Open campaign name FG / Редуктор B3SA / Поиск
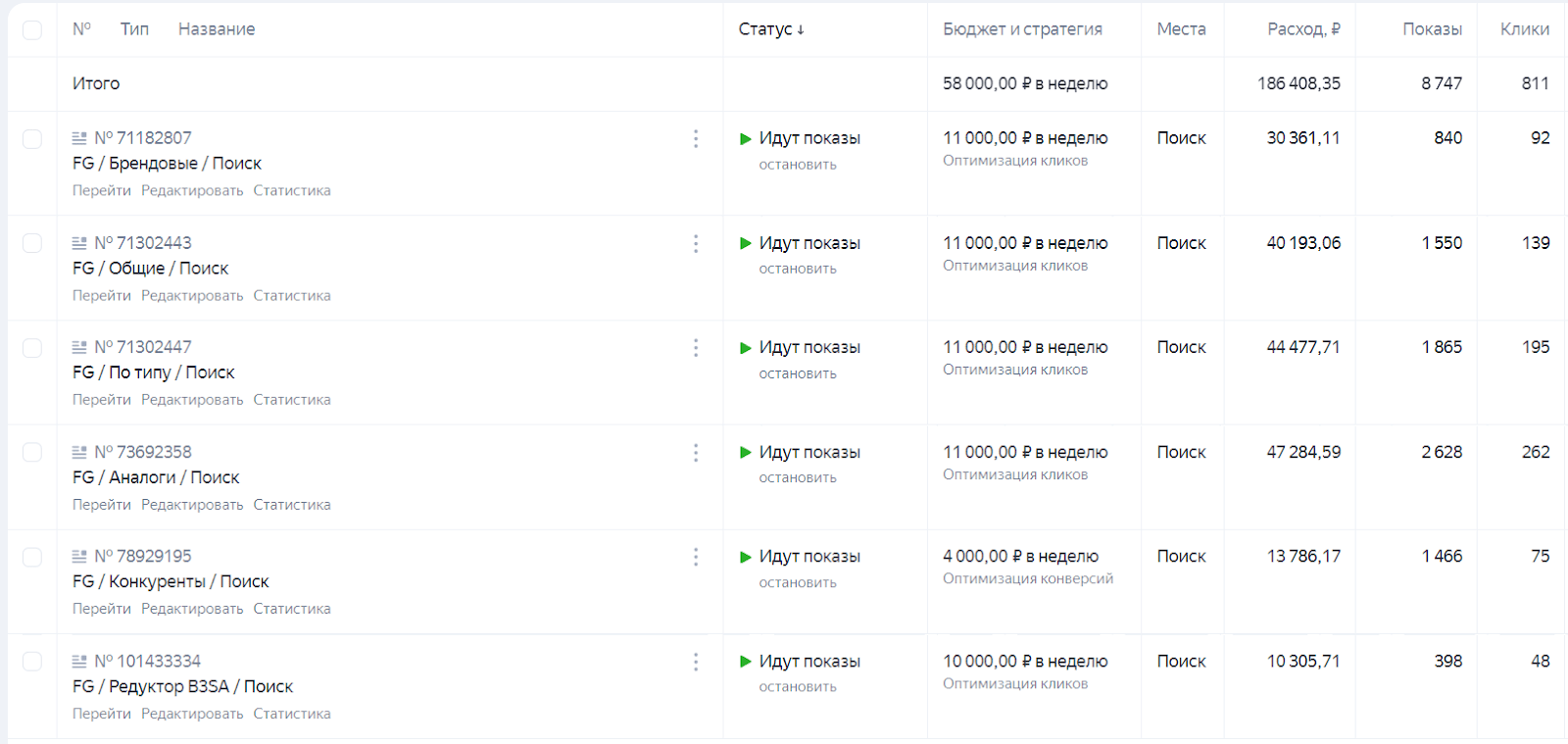Image resolution: width=1568 pixels, height=744 pixels. pyautogui.click(x=182, y=687)
